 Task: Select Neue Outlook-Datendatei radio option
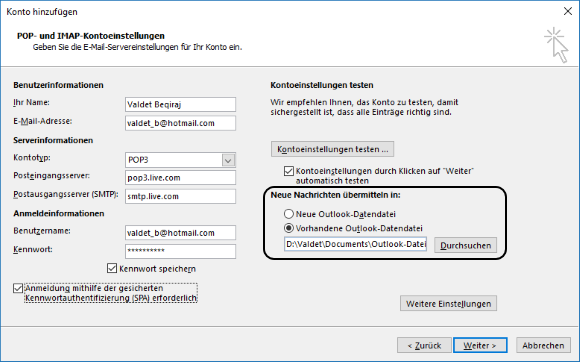(x=289, y=214)
